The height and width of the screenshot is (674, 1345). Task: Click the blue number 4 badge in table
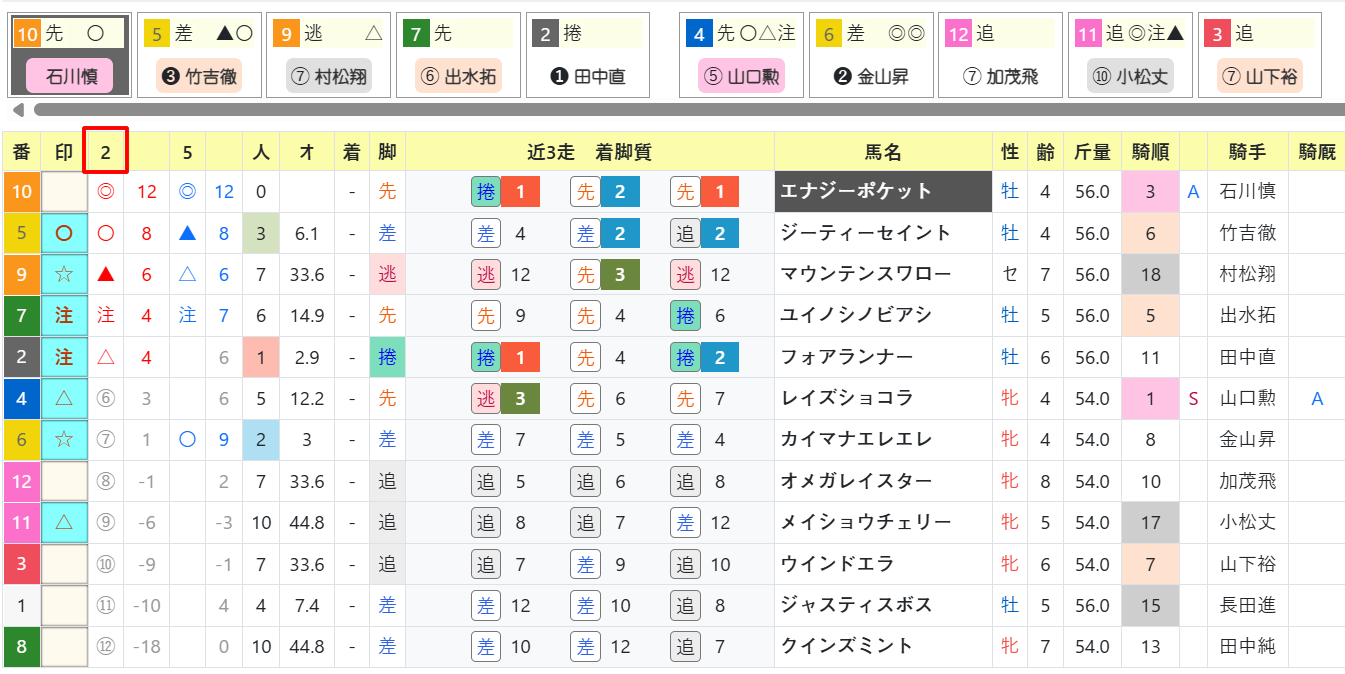[x=21, y=398]
